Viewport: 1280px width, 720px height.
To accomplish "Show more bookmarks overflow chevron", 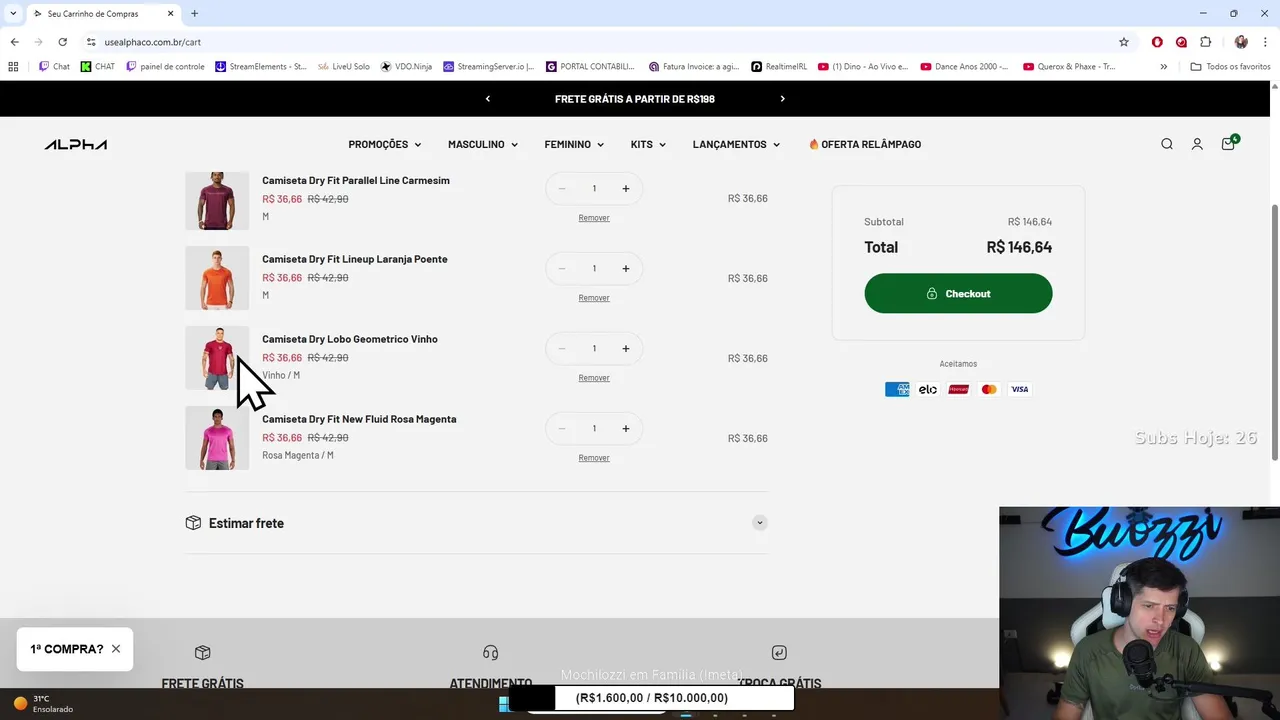I will point(1163,67).
